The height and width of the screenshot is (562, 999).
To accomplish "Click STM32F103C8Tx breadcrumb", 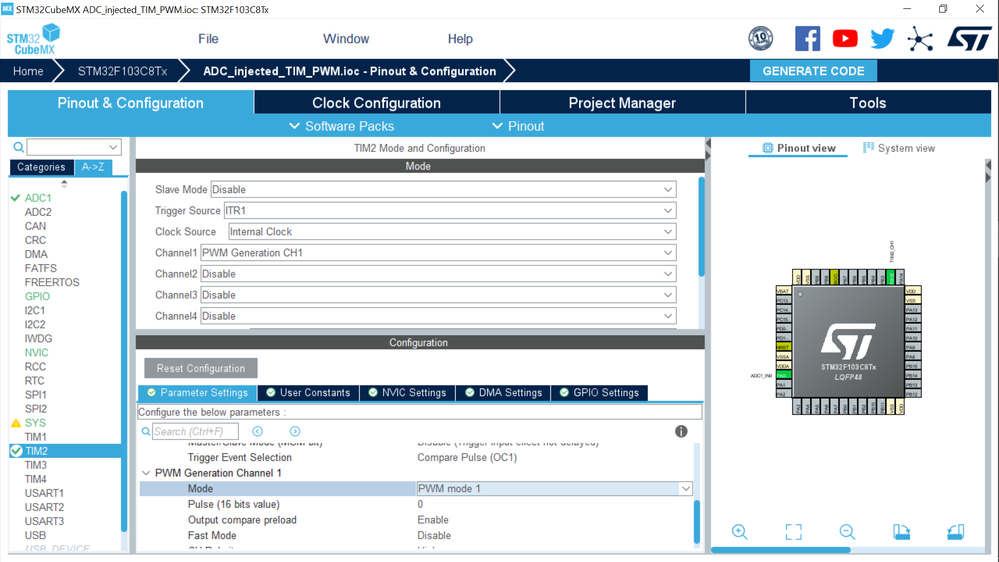I will 122,71.
